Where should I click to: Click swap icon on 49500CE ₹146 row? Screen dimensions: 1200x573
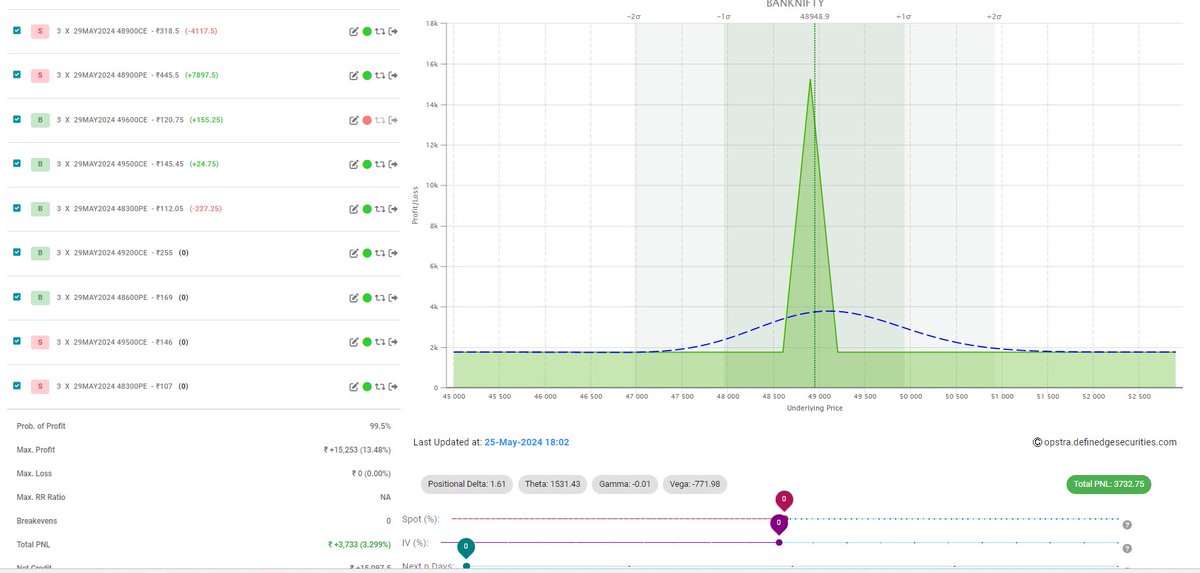click(380, 342)
